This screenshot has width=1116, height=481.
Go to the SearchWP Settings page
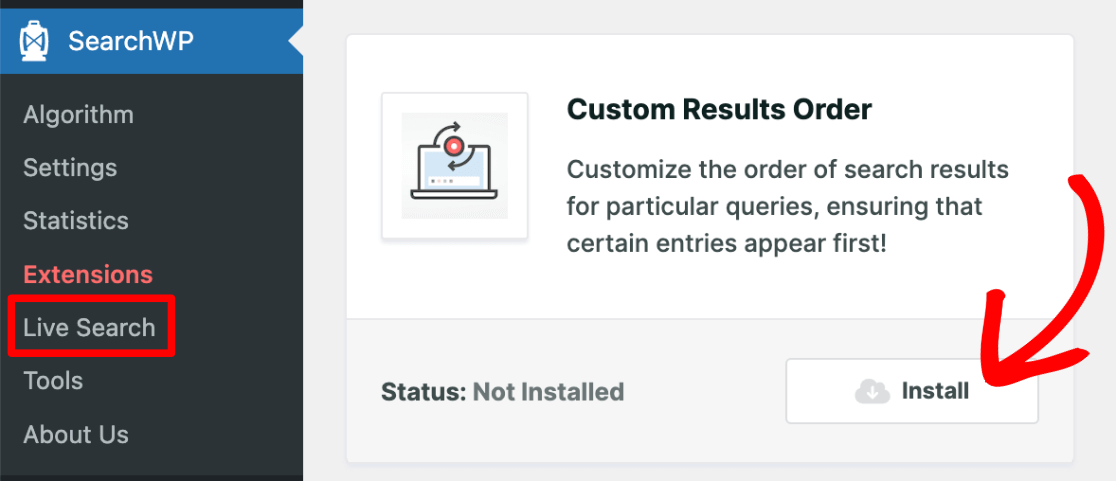pyautogui.click(x=70, y=167)
